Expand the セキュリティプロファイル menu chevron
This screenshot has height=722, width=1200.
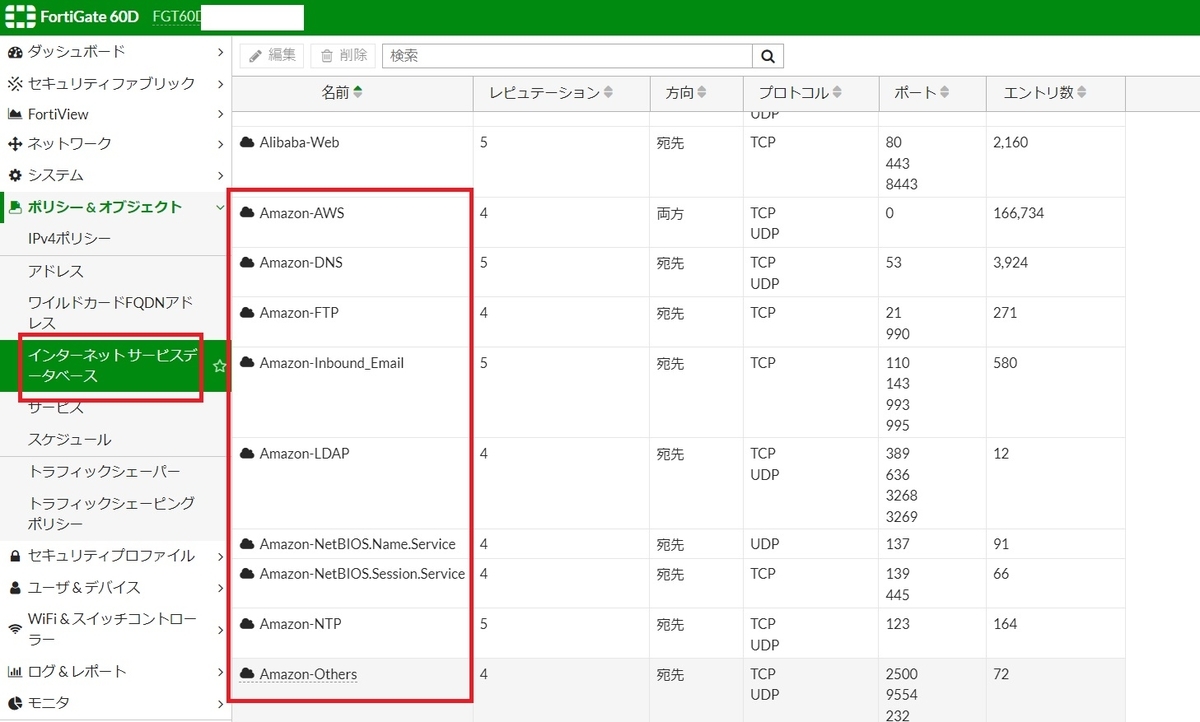point(220,556)
